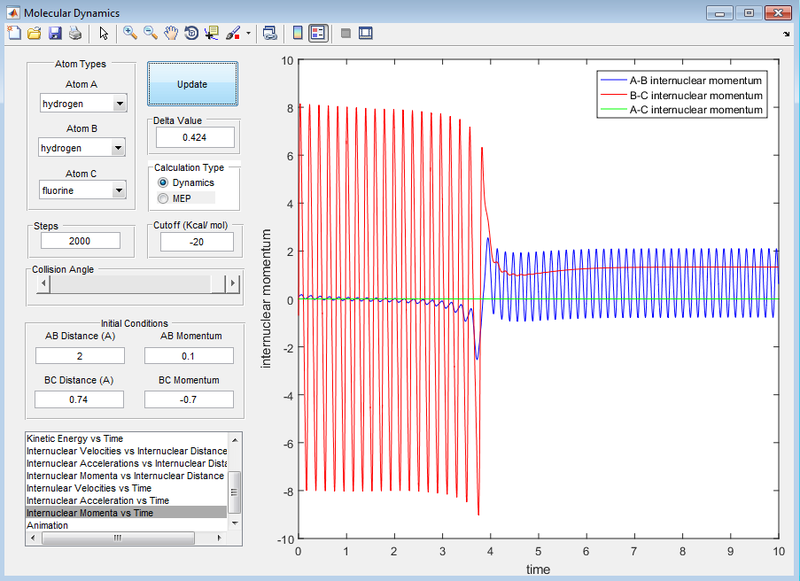This screenshot has width=800, height=581.
Task: Click the Update button
Action: pos(192,84)
